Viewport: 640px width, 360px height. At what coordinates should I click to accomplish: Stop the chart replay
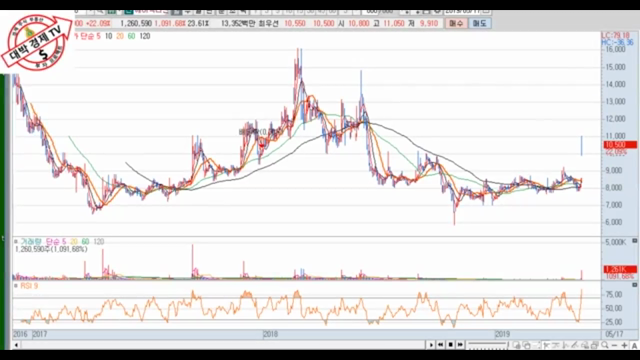coord(451,345)
